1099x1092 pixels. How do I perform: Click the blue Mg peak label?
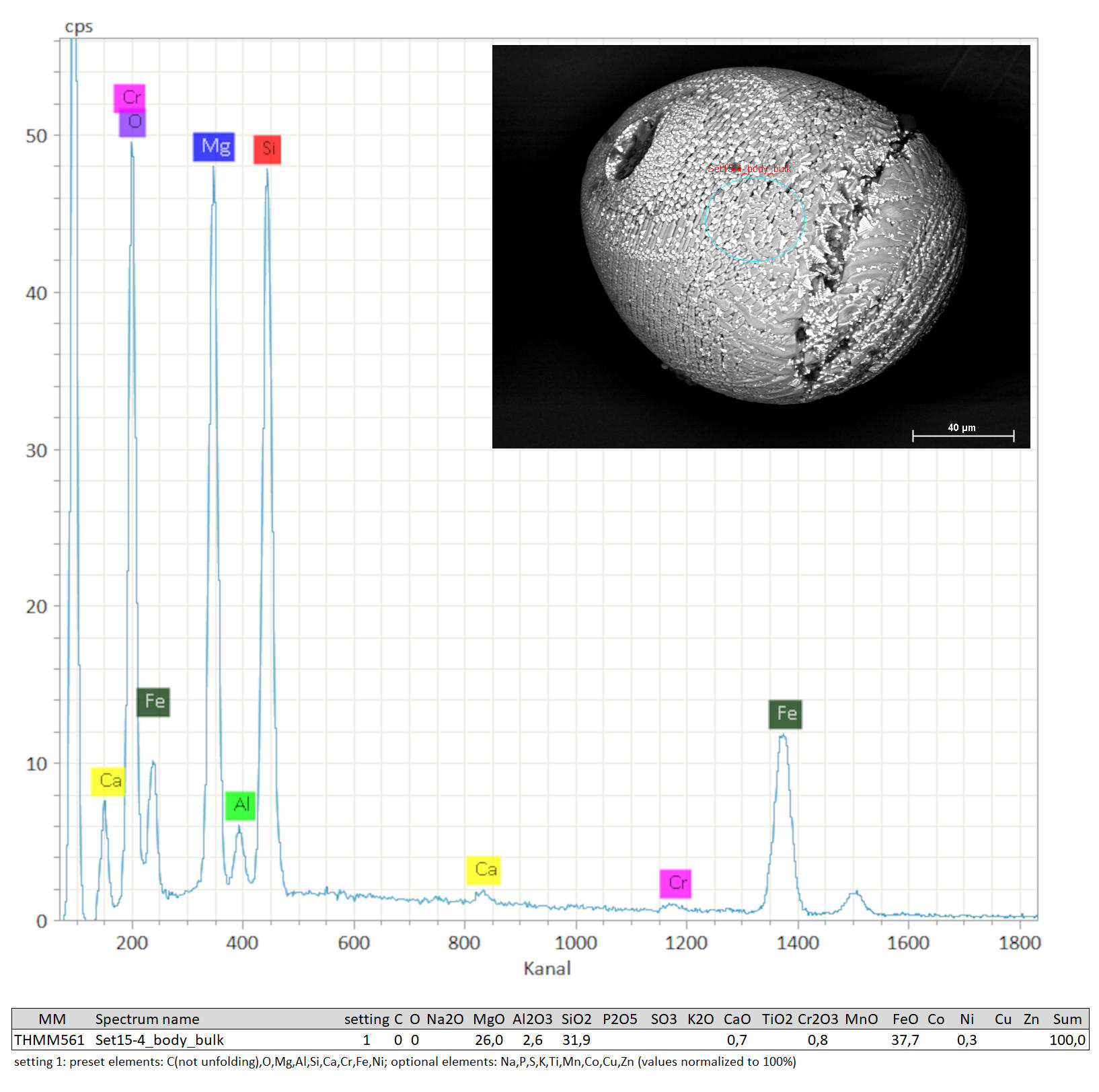(x=214, y=147)
